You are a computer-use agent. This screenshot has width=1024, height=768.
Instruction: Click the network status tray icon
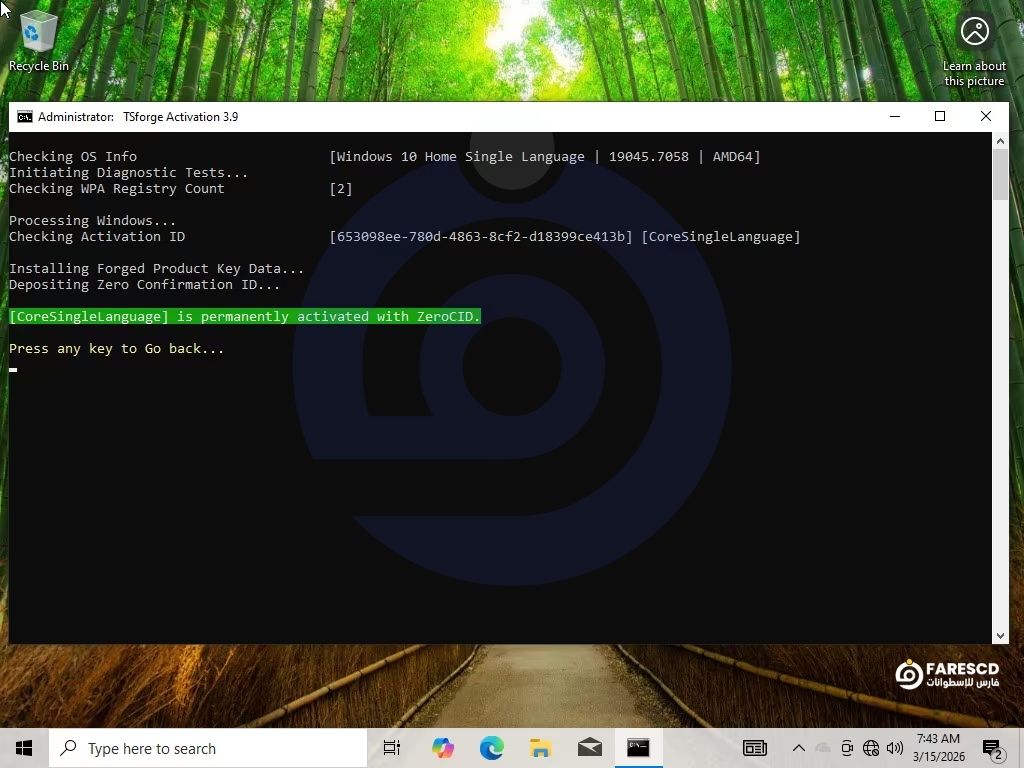click(x=871, y=748)
